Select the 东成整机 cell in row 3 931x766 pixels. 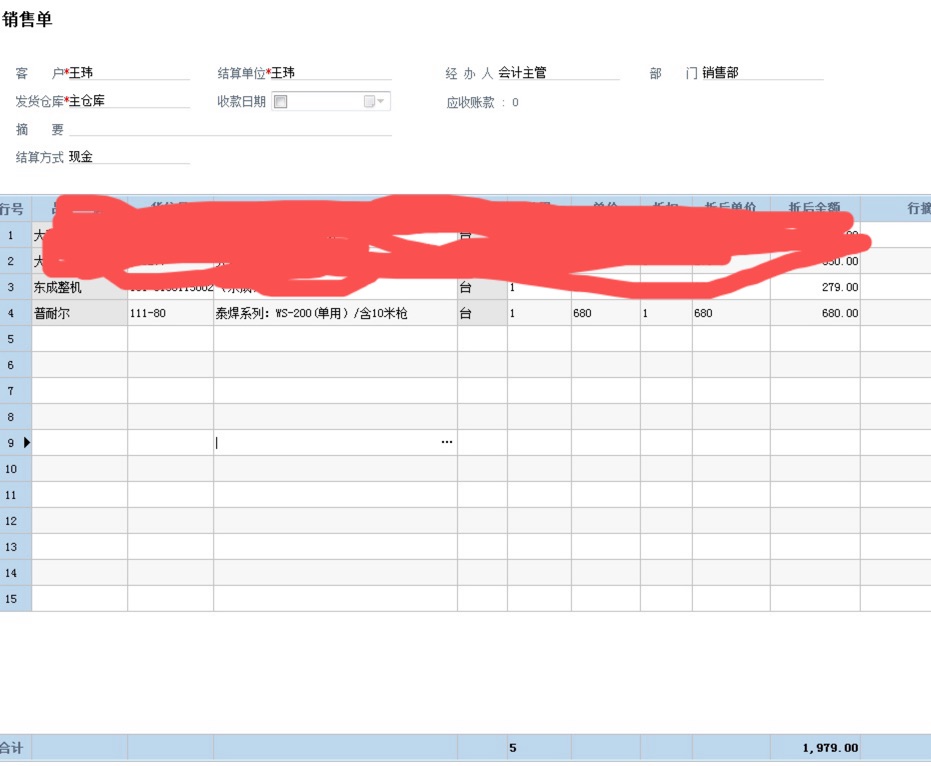(79, 287)
